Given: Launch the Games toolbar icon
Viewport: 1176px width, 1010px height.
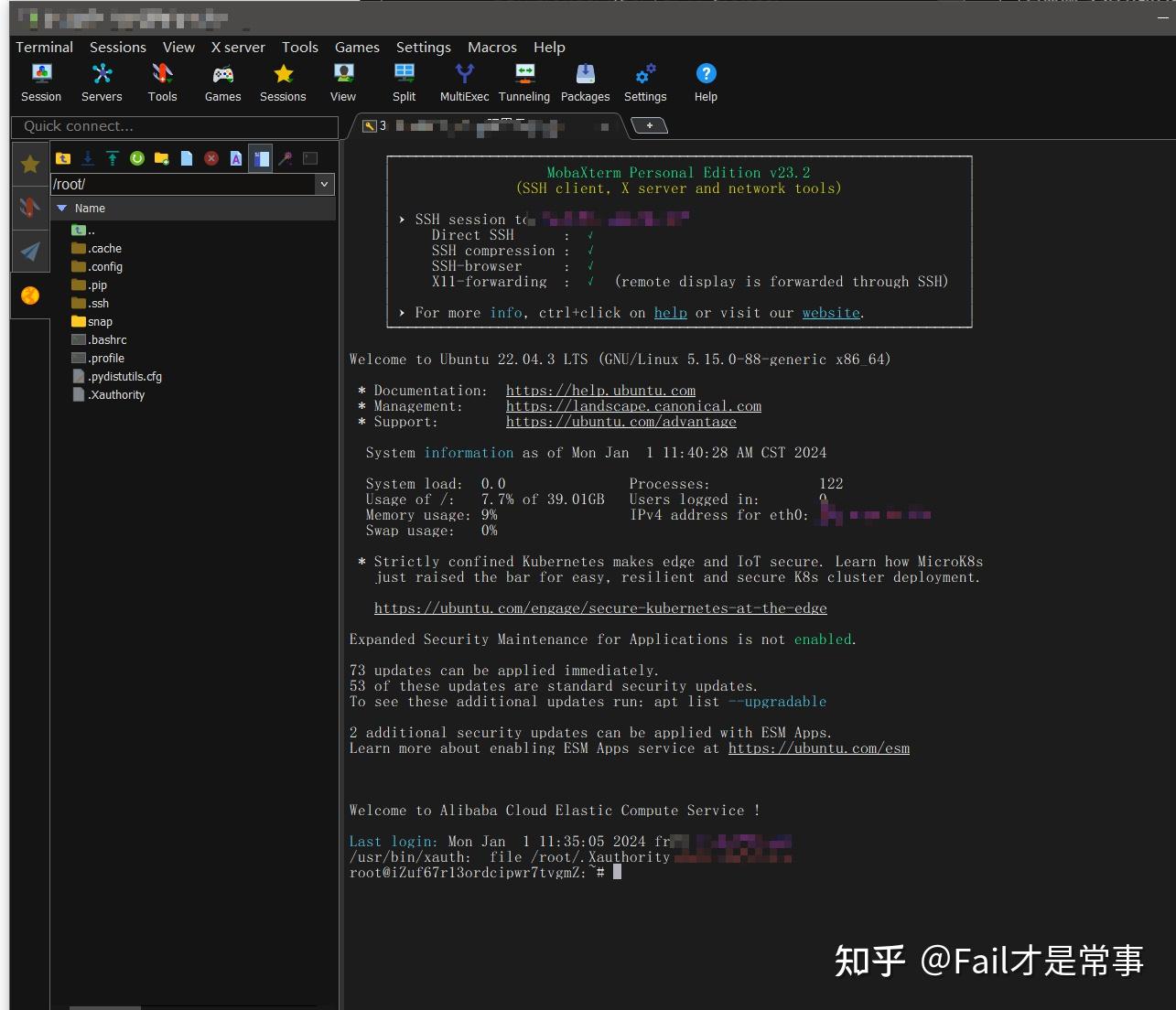Looking at the screenshot, I should (222, 82).
